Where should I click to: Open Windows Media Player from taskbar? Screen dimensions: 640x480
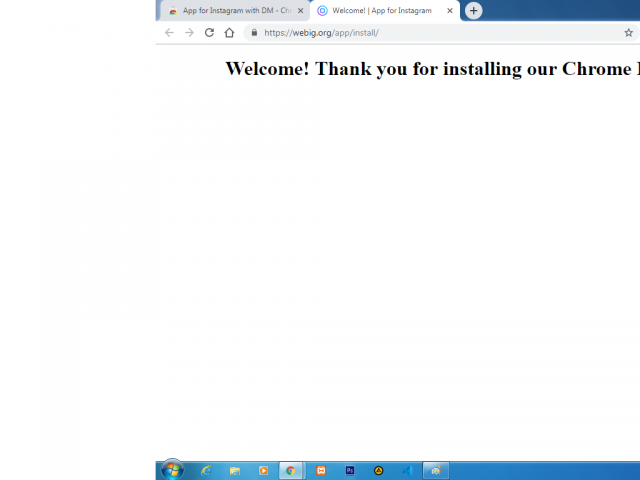tap(263, 471)
